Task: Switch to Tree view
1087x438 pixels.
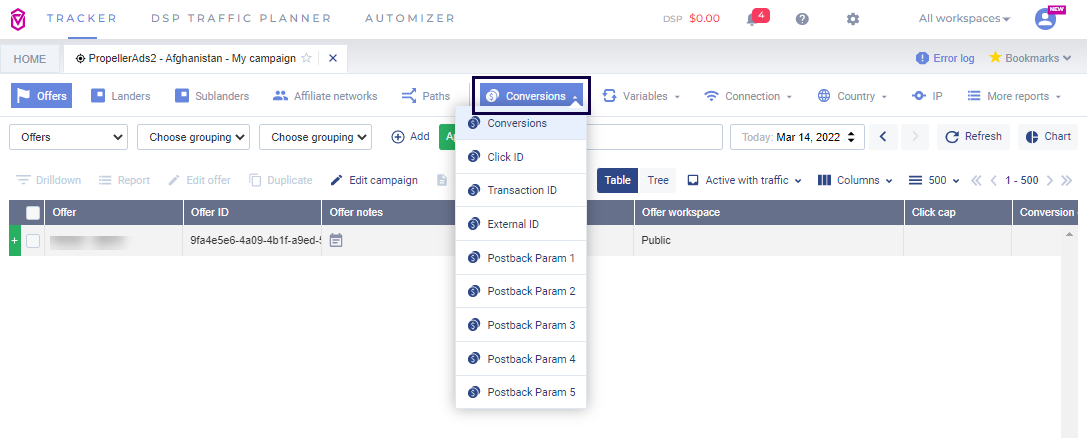Action: (x=658, y=180)
